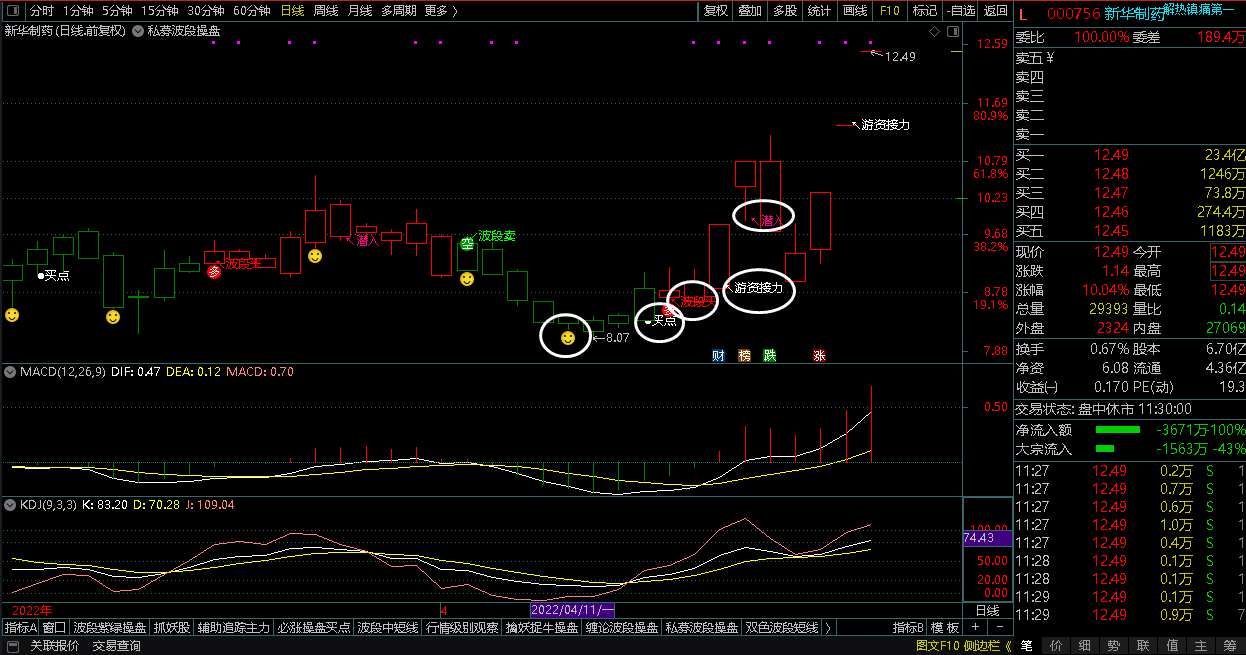Toggle 叠加 overlay mode
The image size is (1246, 655).
click(749, 11)
